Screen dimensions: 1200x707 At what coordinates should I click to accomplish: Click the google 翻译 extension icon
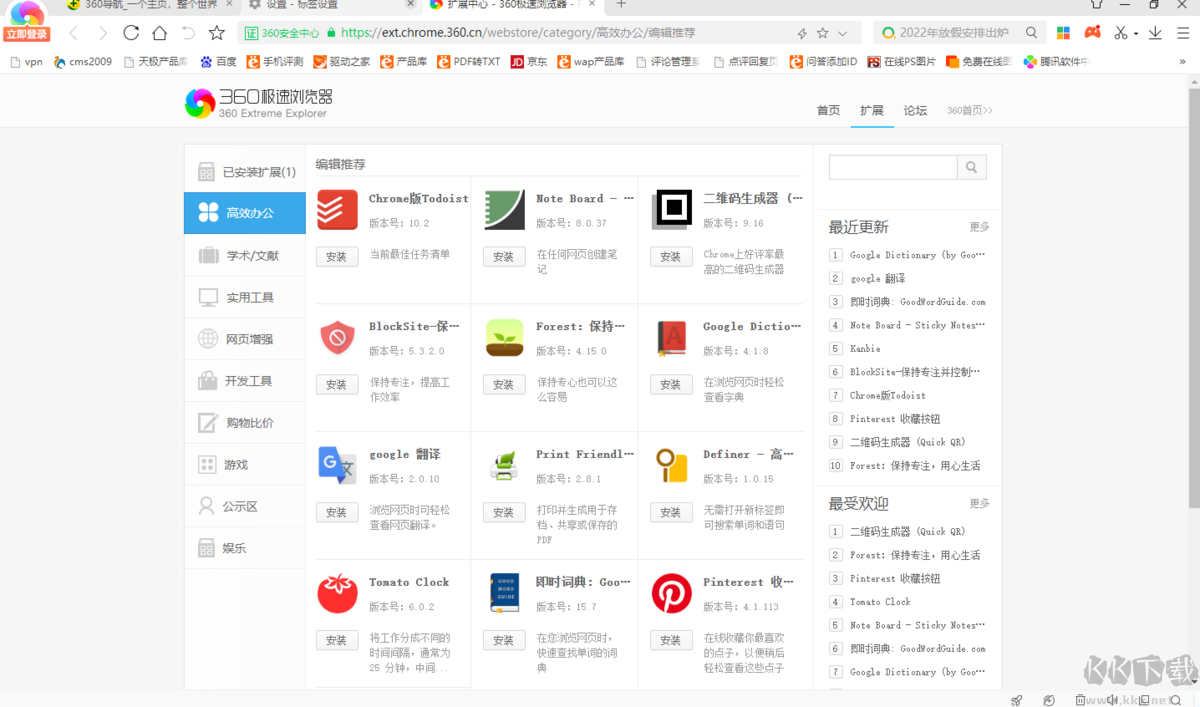click(337, 466)
